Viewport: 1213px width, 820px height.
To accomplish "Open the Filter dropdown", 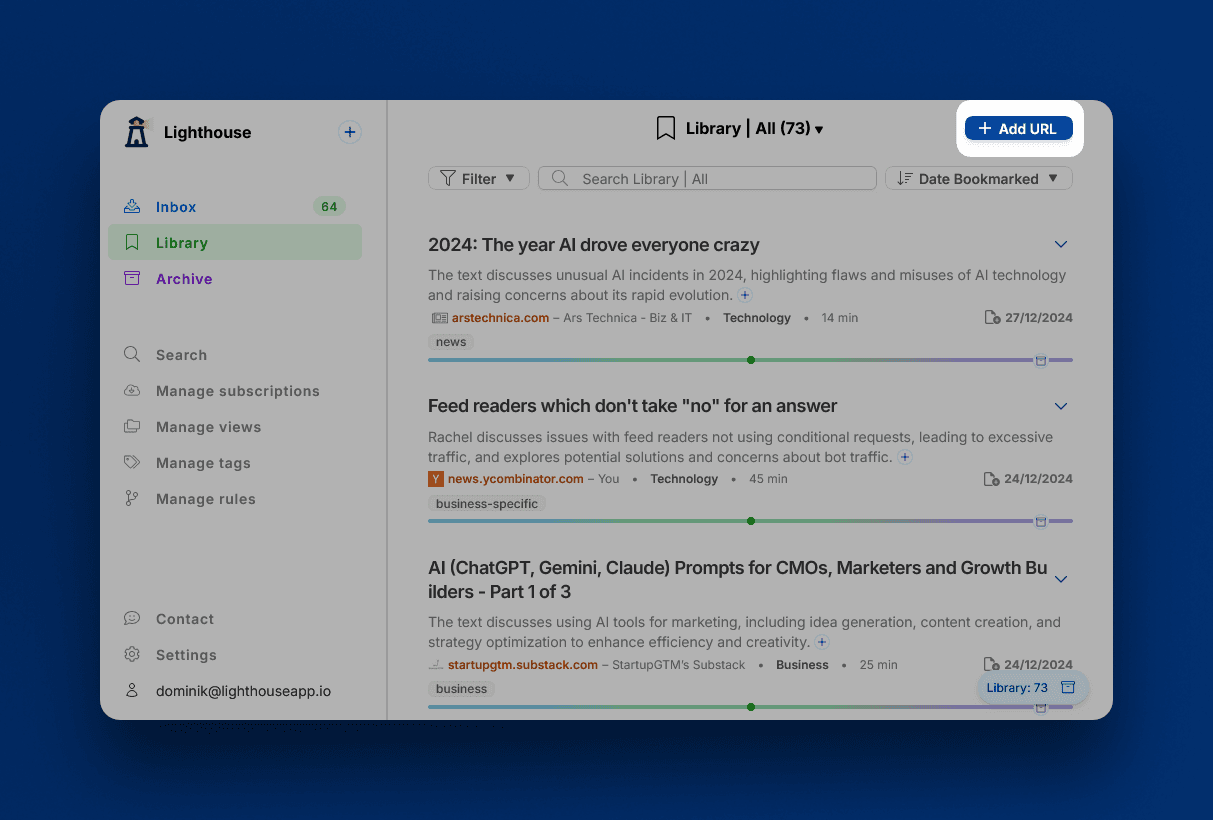I will point(479,179).
